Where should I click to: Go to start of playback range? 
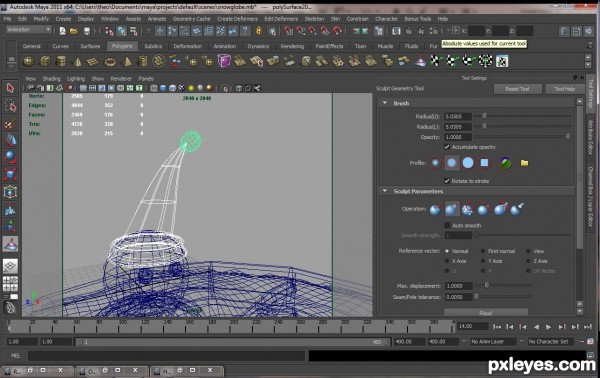coord(497,327)
